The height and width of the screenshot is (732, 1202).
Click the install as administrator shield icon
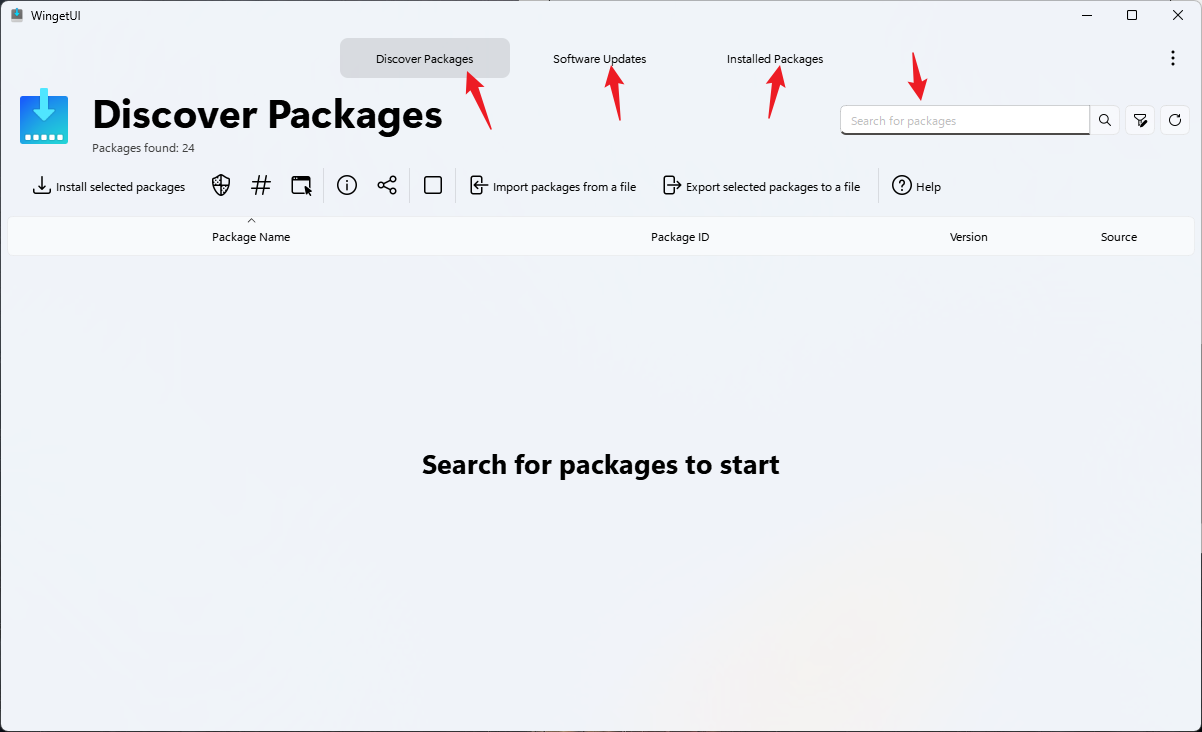coord(221,186)
